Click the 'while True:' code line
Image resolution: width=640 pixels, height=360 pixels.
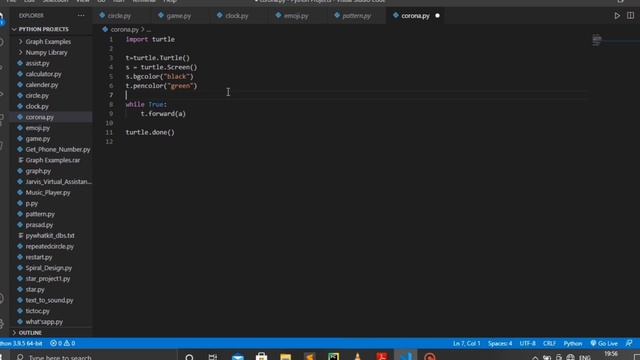[x=146, y=104]
